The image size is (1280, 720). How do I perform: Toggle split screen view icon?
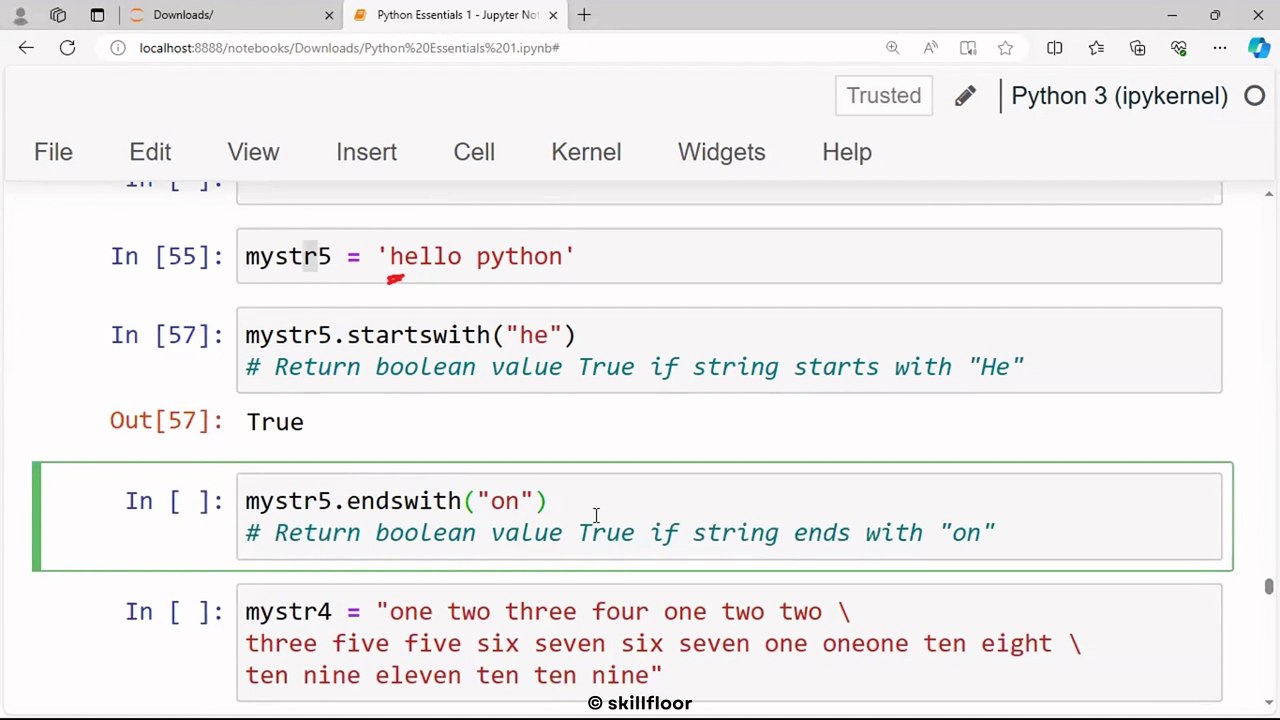pos(1054,47)
